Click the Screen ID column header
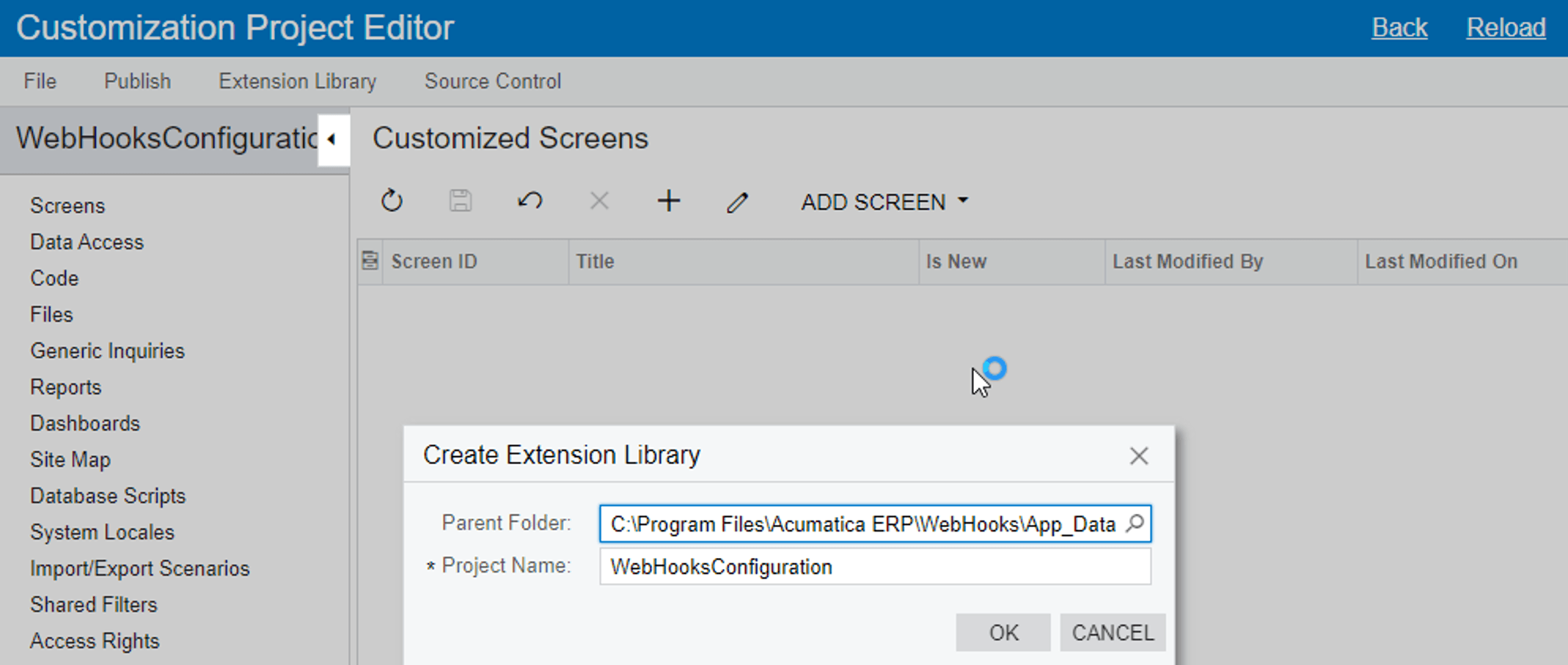 click(475, 262)
